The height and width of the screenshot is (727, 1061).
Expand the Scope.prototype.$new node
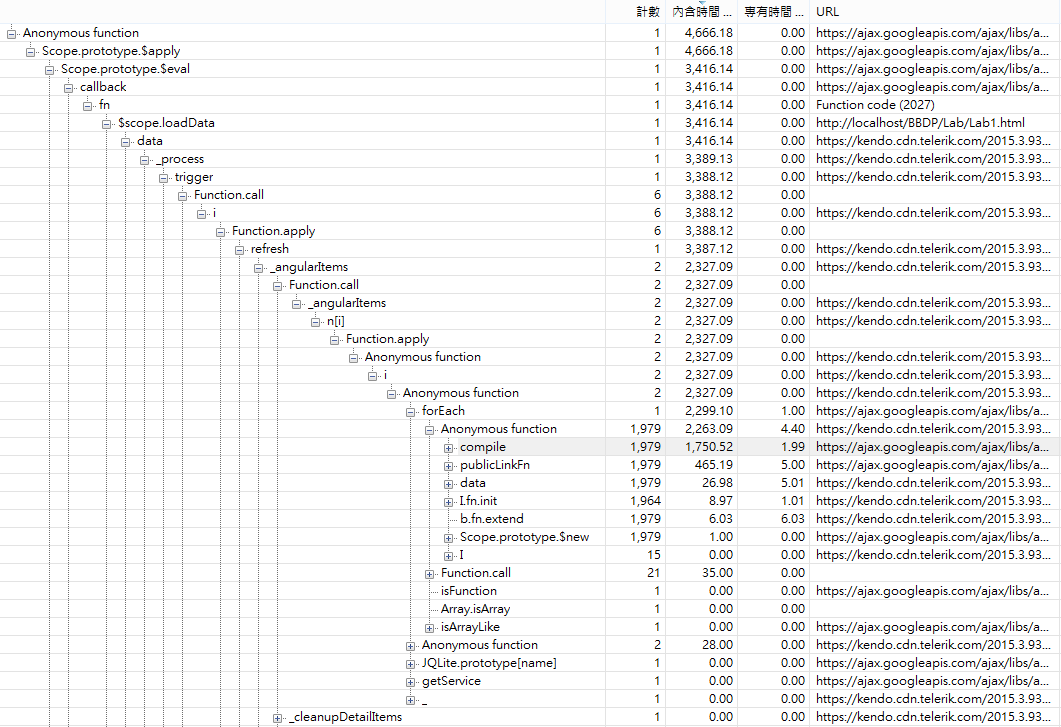pyautogui.click(x=448, y=538)
